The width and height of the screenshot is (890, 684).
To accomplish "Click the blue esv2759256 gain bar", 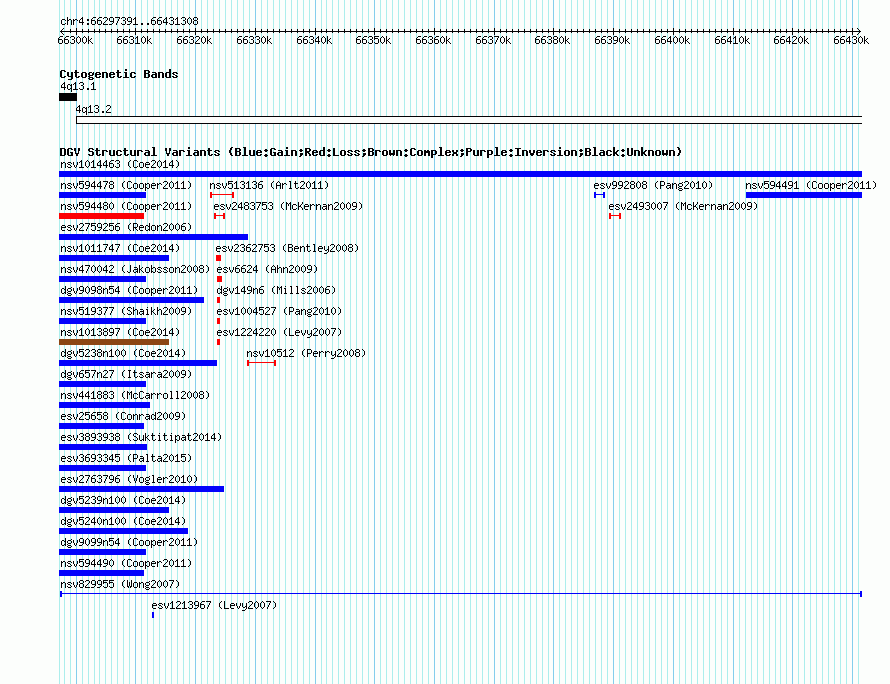I will [x=153, y=237].
